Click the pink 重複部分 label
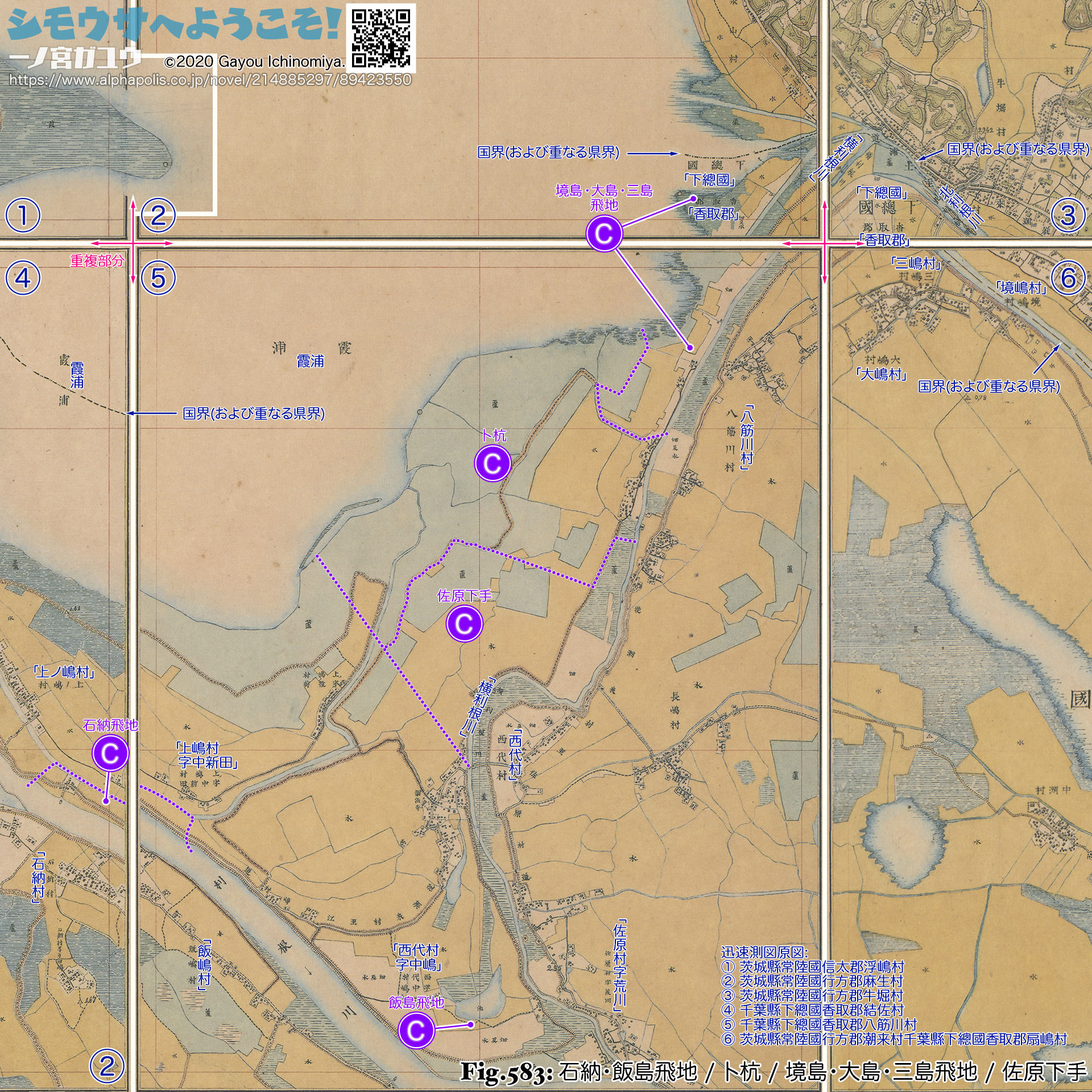Viewport: 1092px width, 1092px height. 97,261
